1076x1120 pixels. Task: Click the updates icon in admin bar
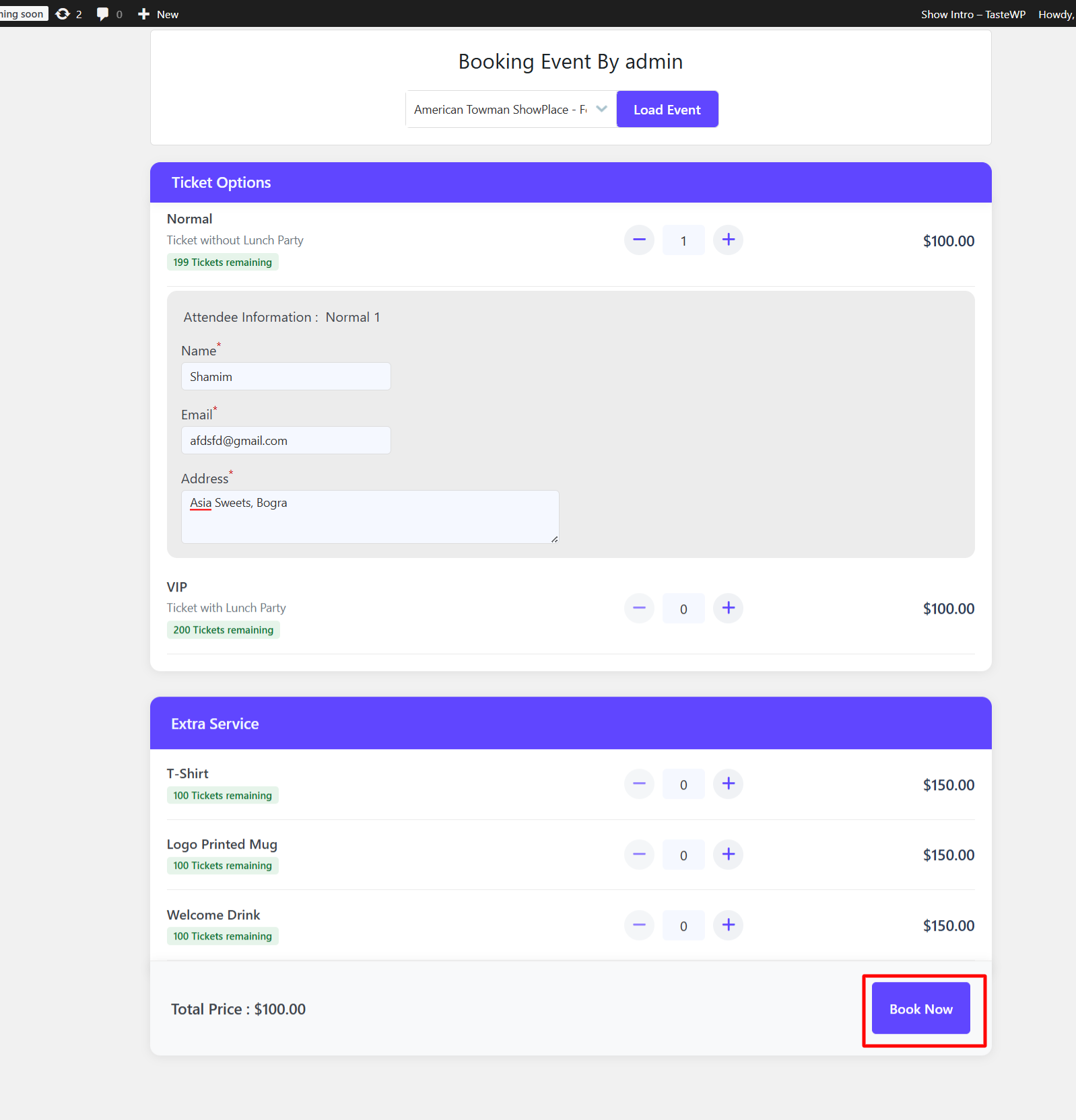pos(68,14)
